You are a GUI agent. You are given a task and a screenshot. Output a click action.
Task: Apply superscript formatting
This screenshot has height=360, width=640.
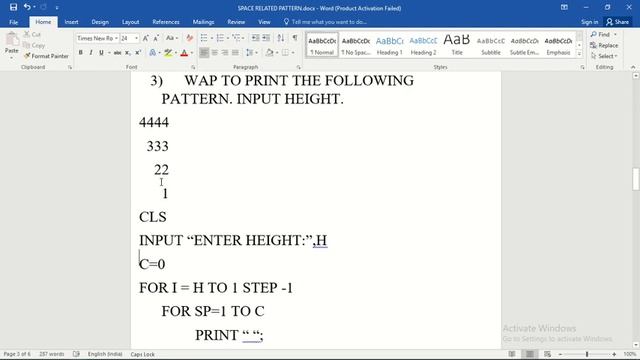[138, 53]
